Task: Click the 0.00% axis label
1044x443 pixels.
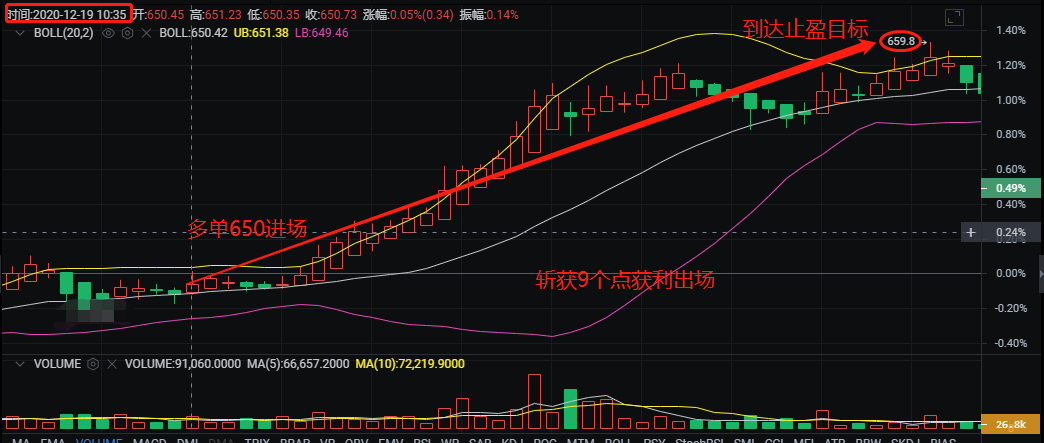Action: [1011, 273]
